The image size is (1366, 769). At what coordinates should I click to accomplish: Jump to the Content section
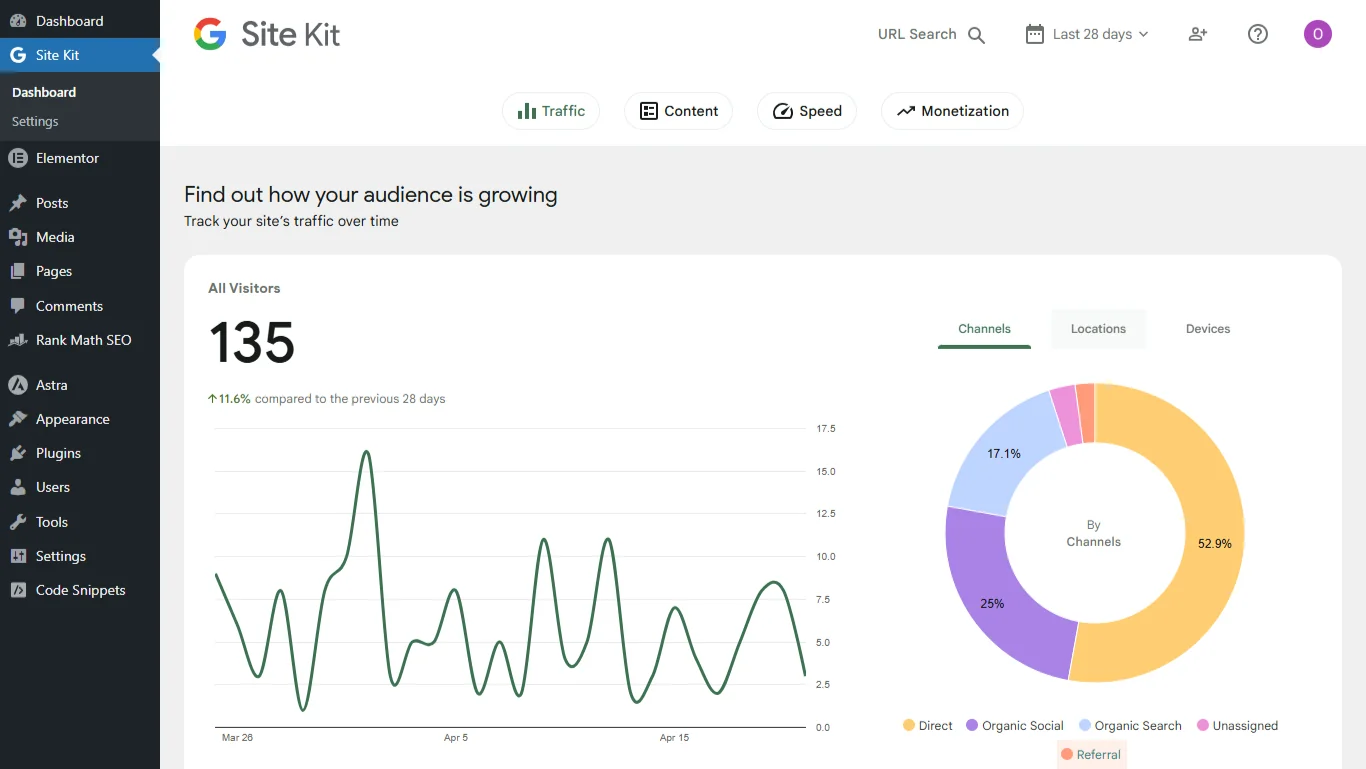[x=678, y=111]
